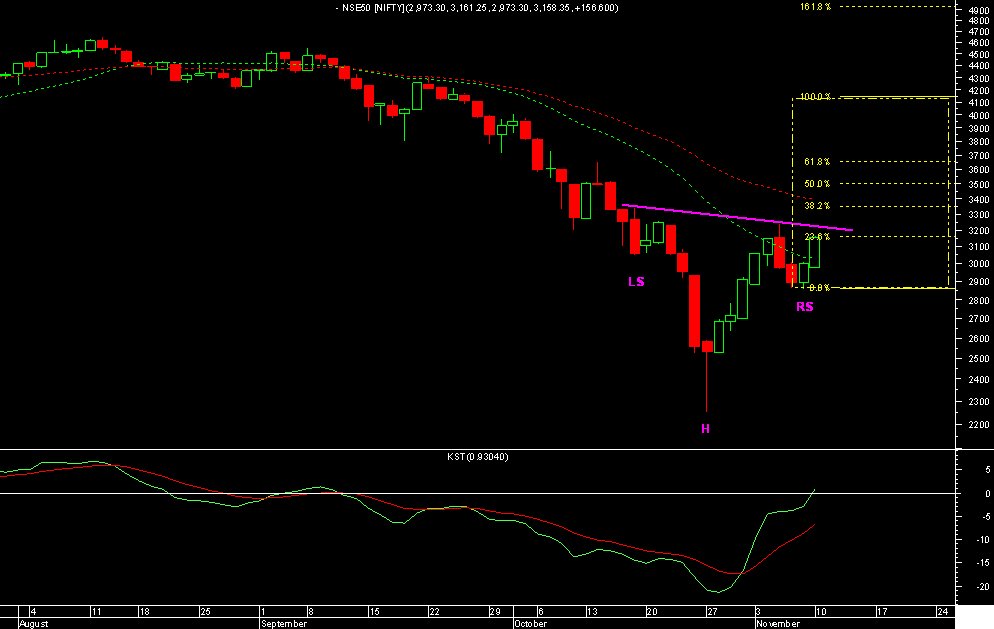The height and width of the screenshot is (629, 994).
Task: Click the 23.6% Fibonacci level label
Action: [x=818, y=235]
